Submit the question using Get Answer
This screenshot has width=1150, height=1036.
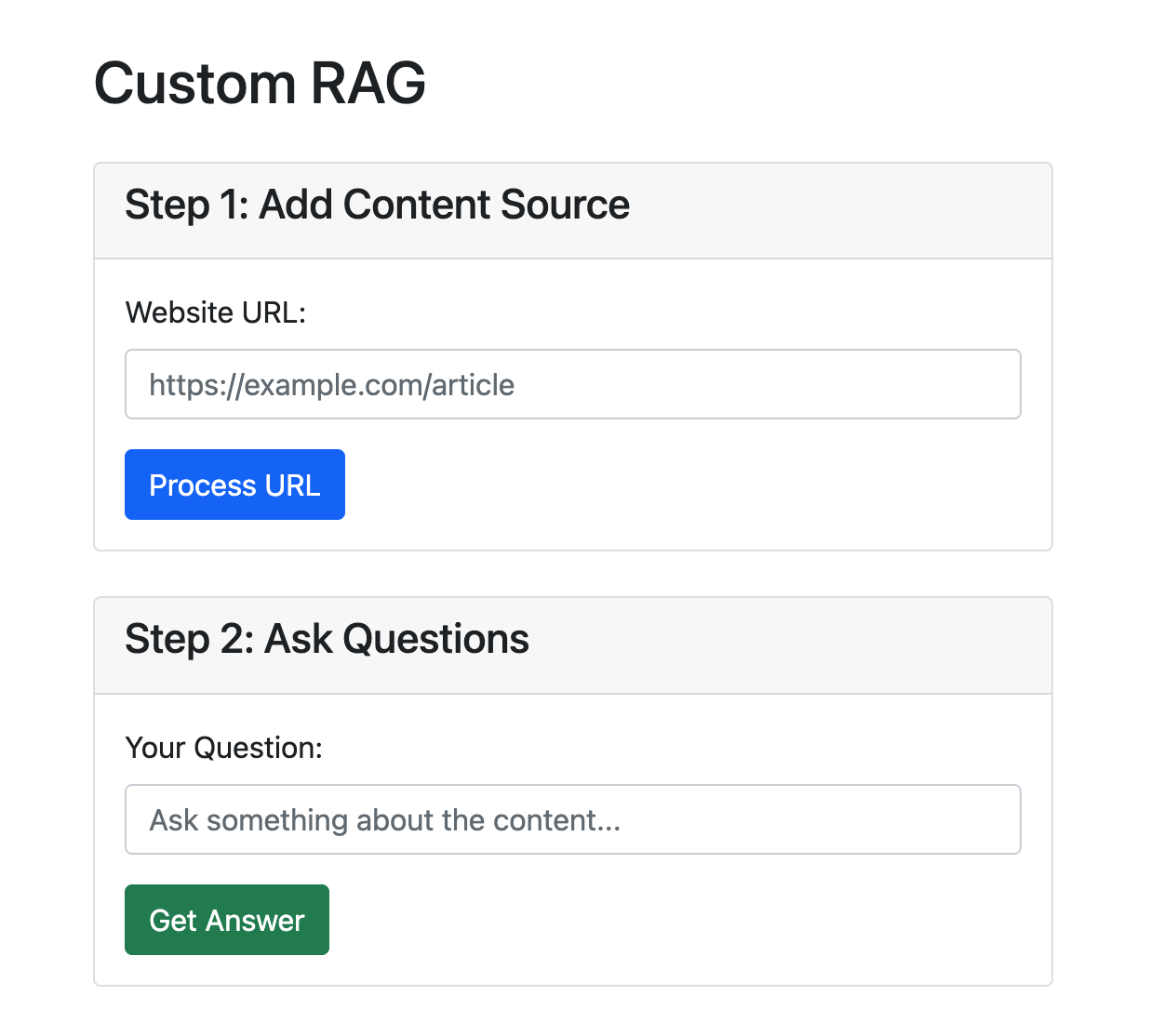pyautogui.click(x=227, y=920)
